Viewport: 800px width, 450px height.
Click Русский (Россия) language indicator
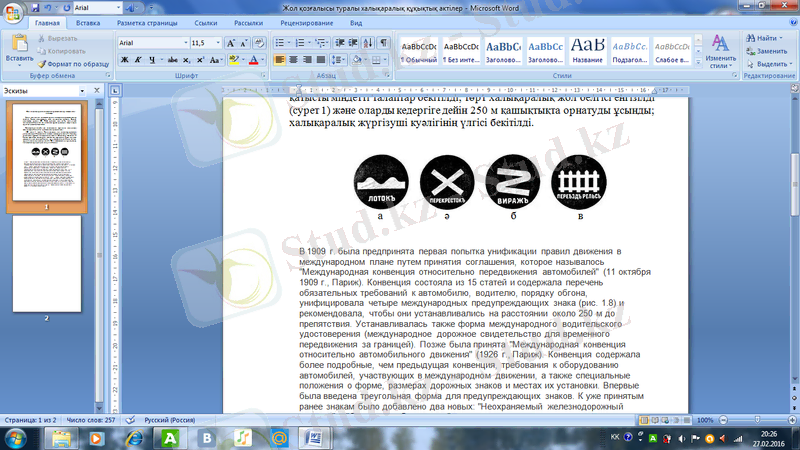pyautogui.click(x=169, y=420)
